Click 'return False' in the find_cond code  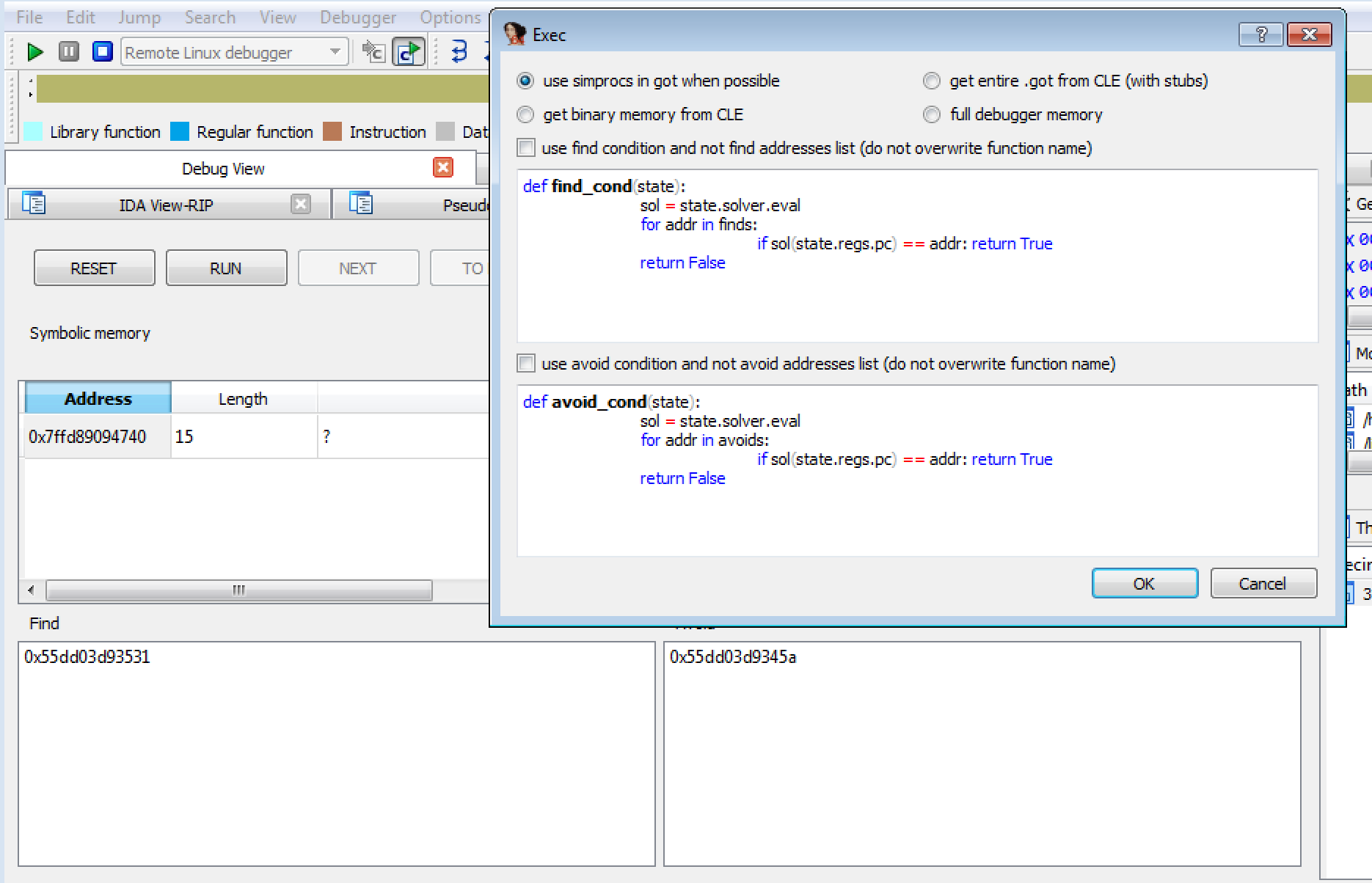coord(682,263)
